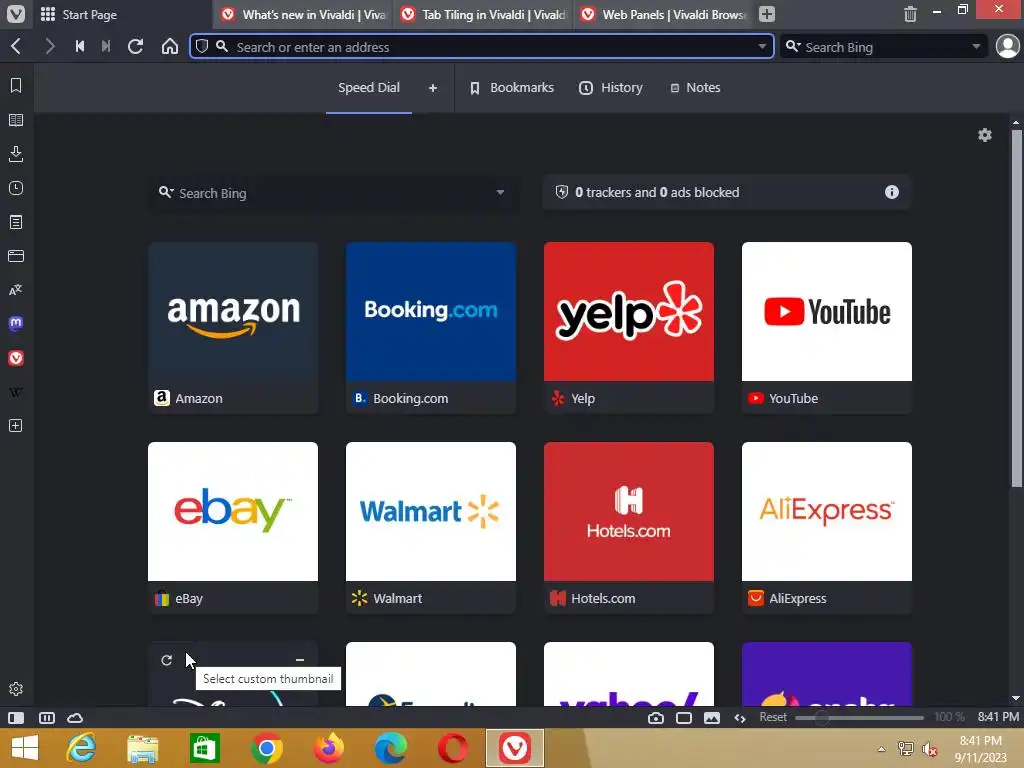
Task: Open the Notes panel in sidebar
Action: 16,222
